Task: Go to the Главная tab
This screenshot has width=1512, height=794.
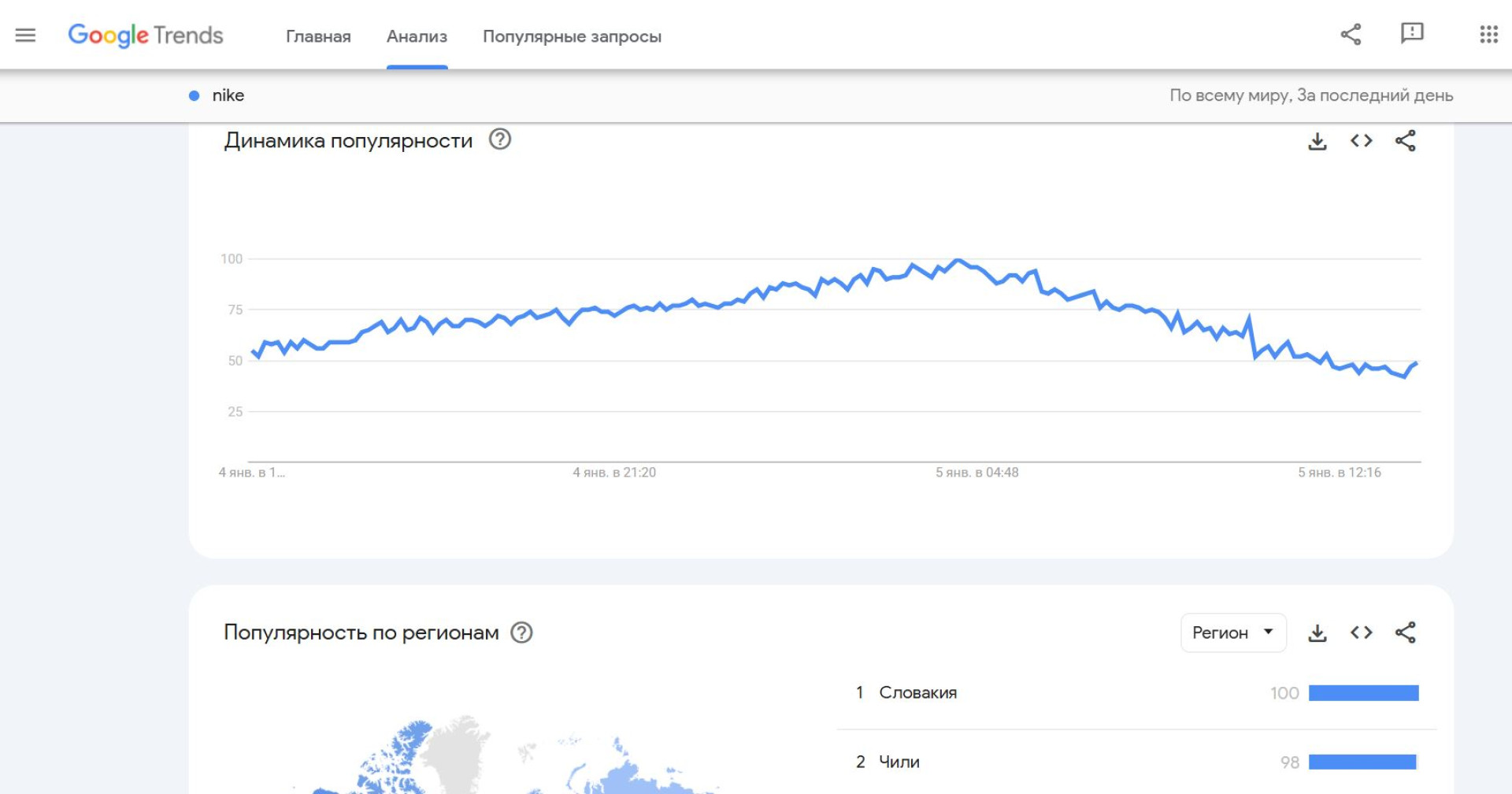Action: 318,36
